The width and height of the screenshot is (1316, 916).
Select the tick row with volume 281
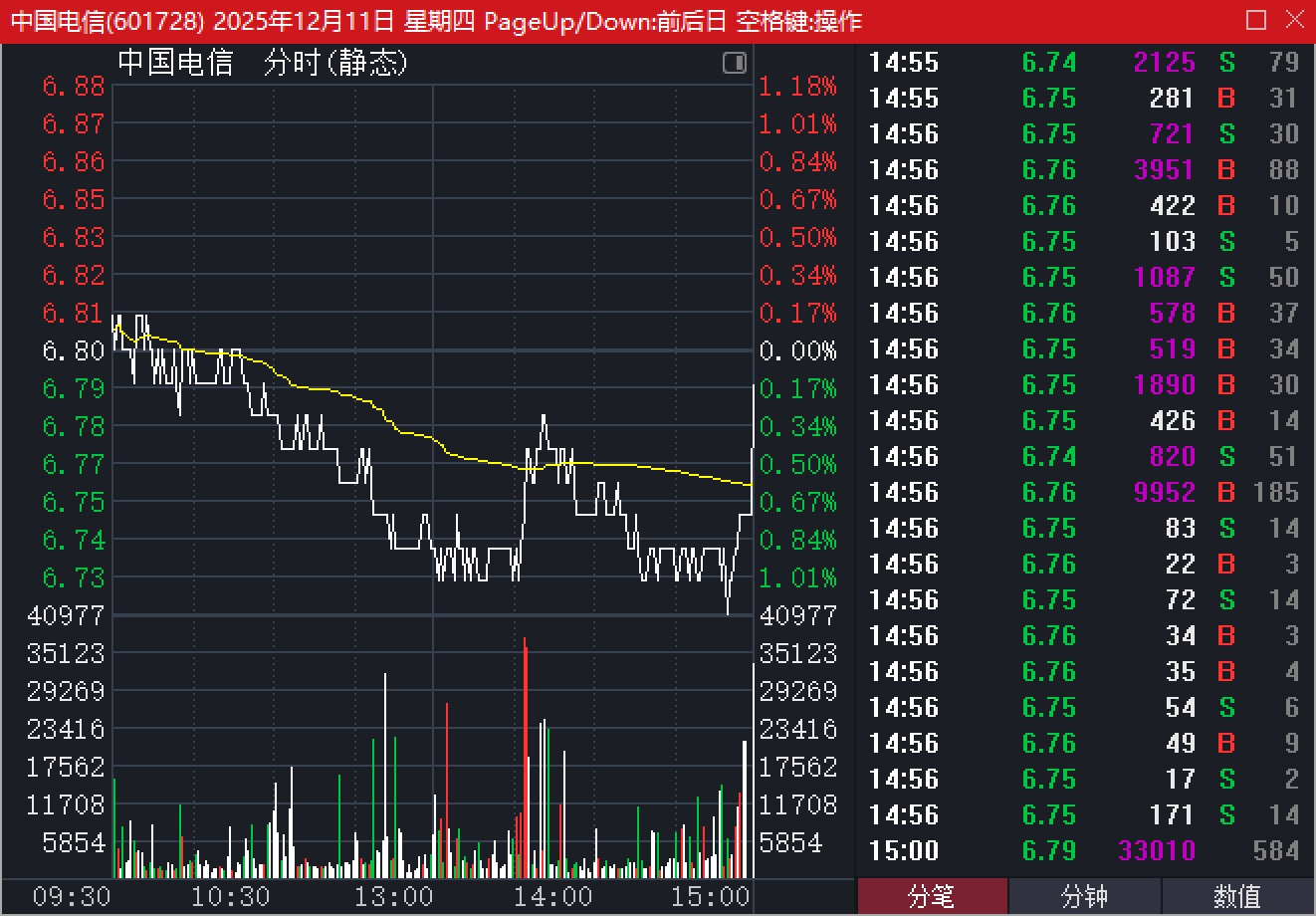[1085, 98]
